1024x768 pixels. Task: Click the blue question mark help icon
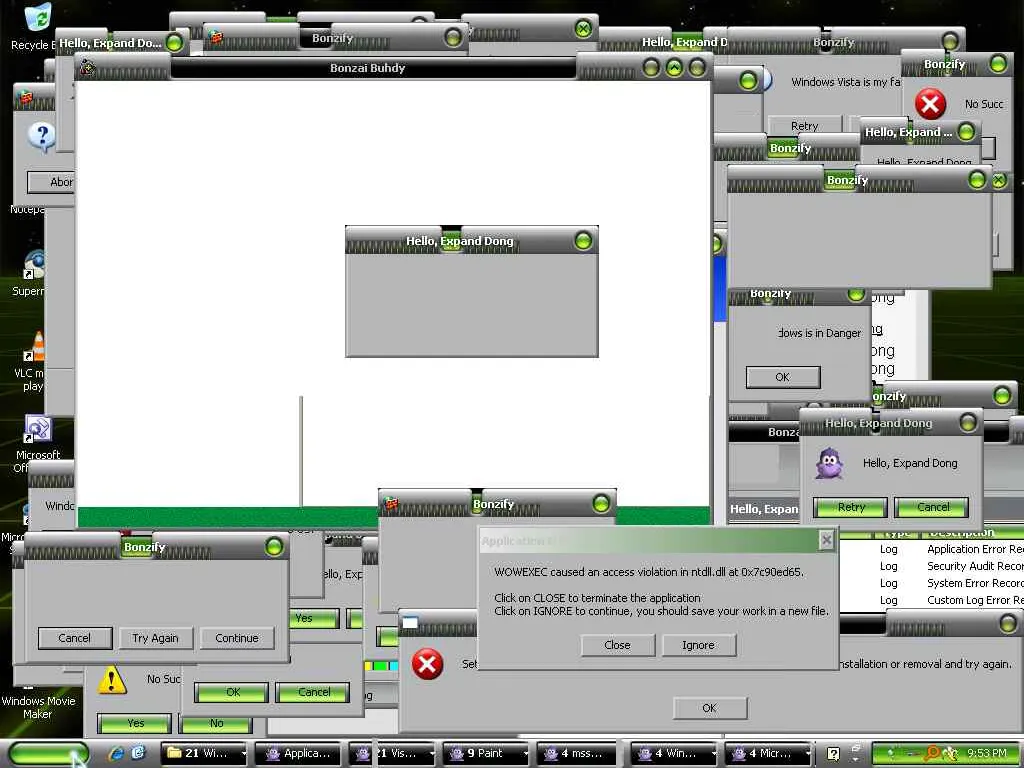42,136
